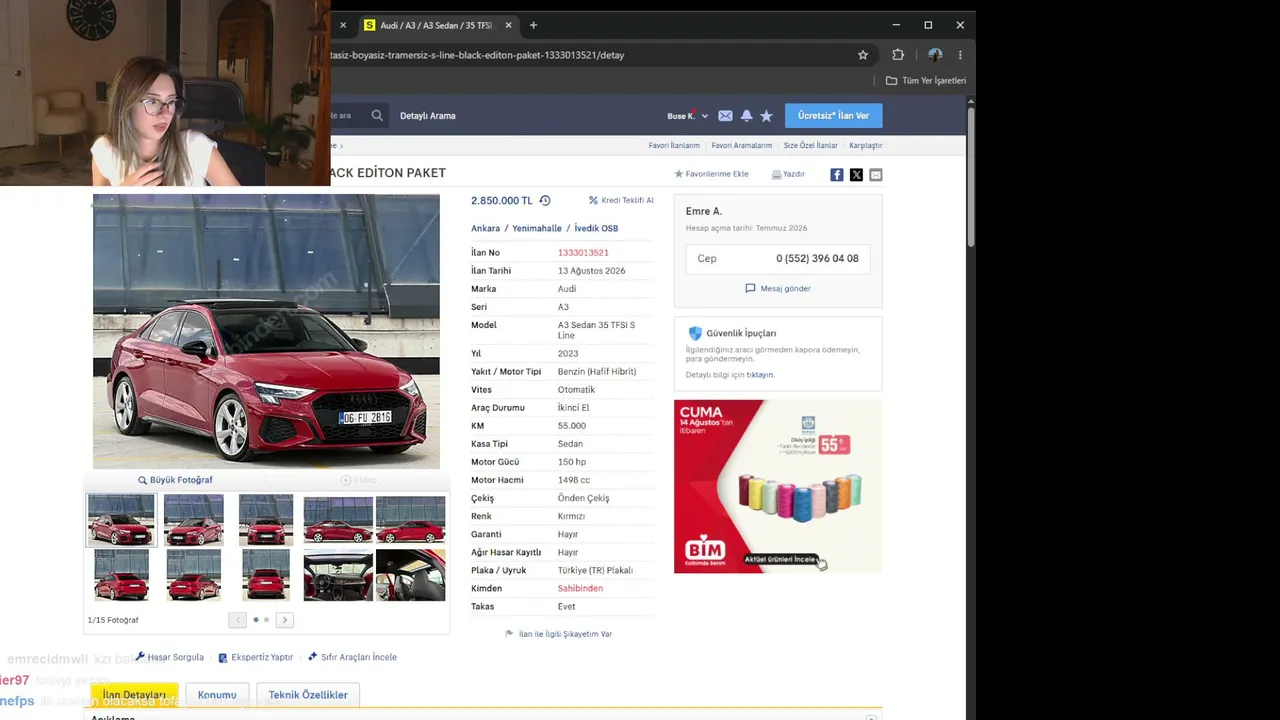1280x720 pixels.
Task: Open the browser extensions menu
Action: point(898,55)
